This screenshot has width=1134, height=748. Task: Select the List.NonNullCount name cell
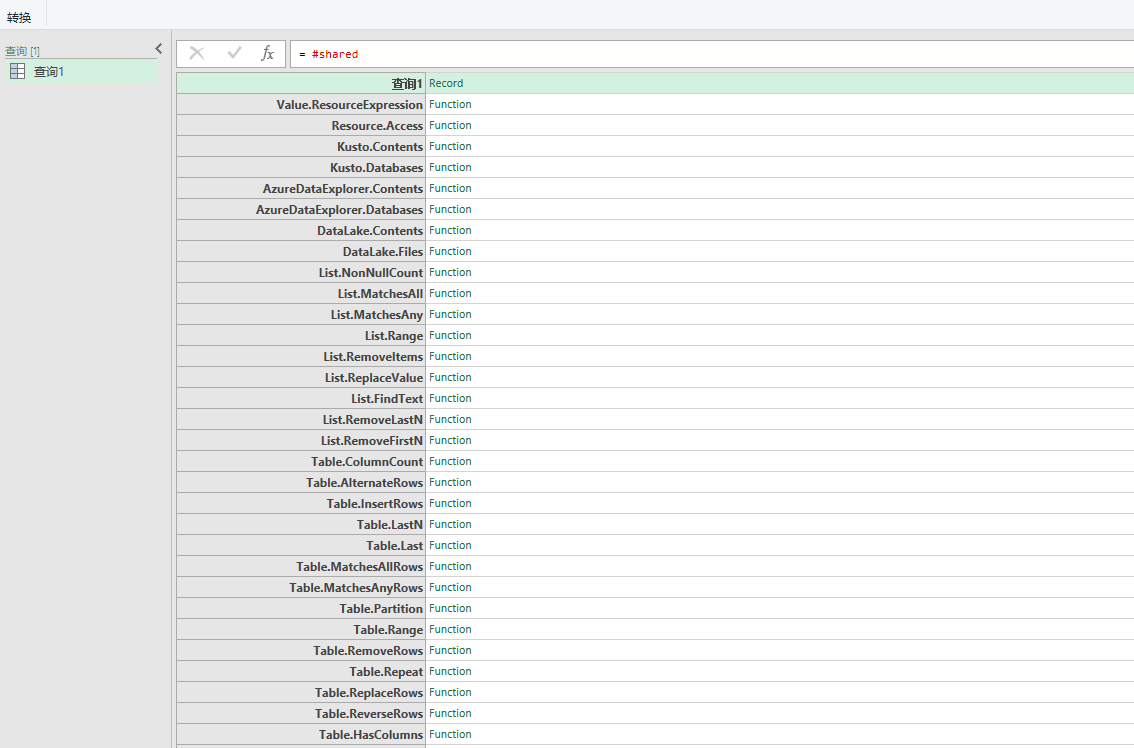[x=301, y=272]
